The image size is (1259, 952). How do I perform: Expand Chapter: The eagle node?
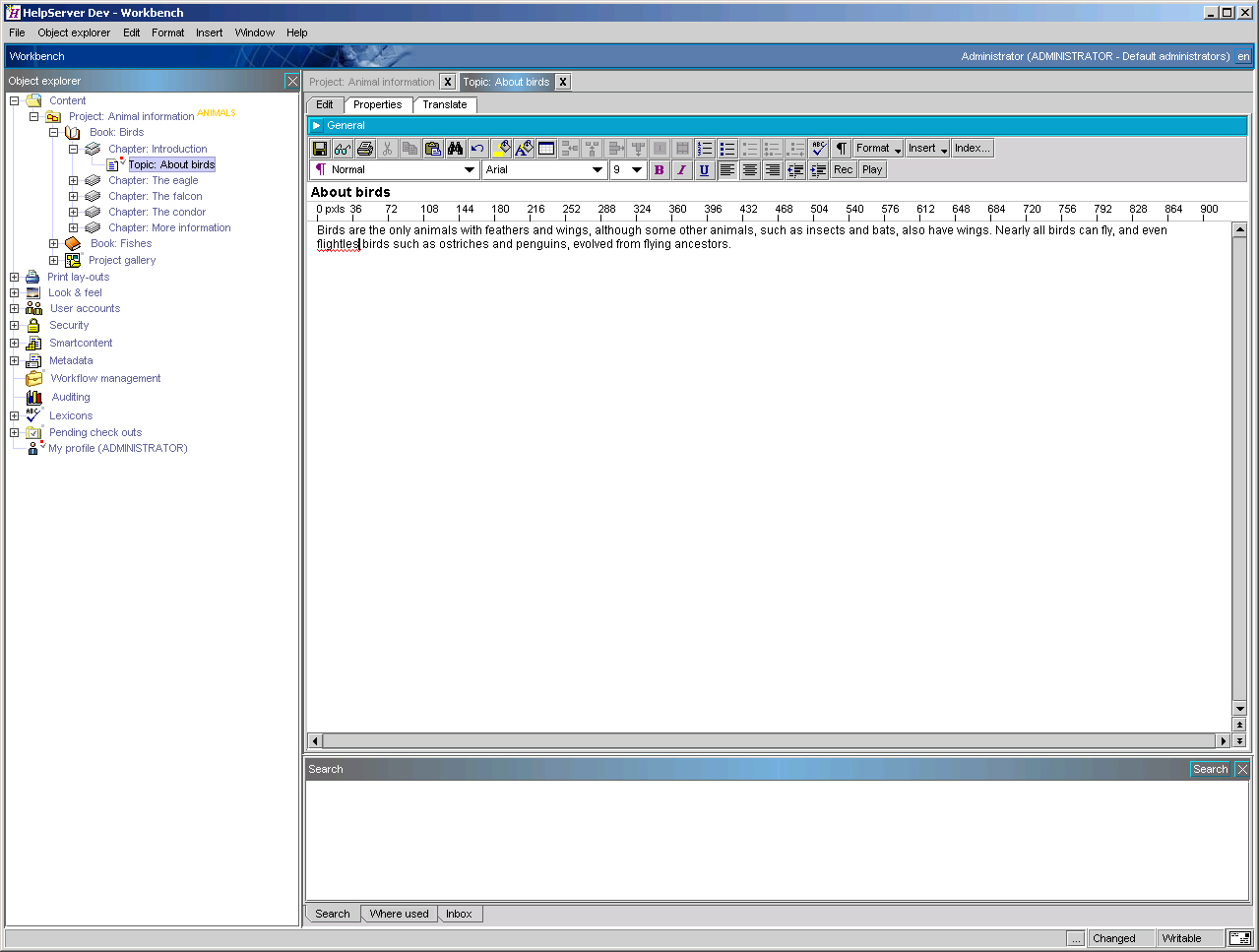click(73, 180)
